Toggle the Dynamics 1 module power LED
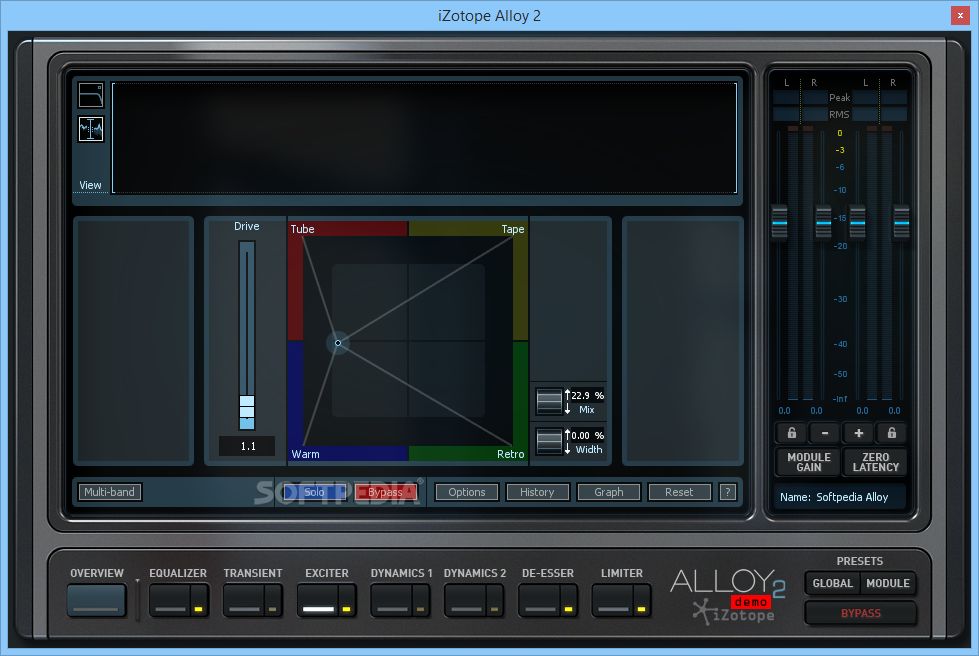This screenshot has width=979, height=656. click(x=420, y=608)
